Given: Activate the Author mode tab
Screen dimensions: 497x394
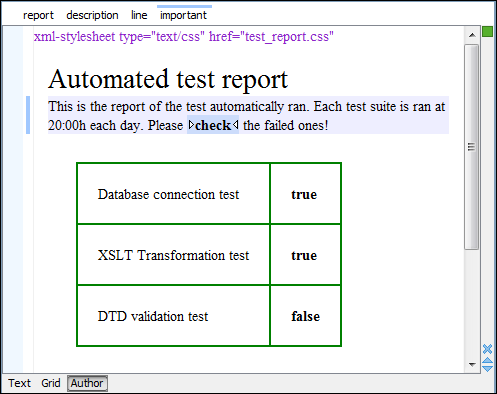Looking at the screenshot, I should [87, 383].
